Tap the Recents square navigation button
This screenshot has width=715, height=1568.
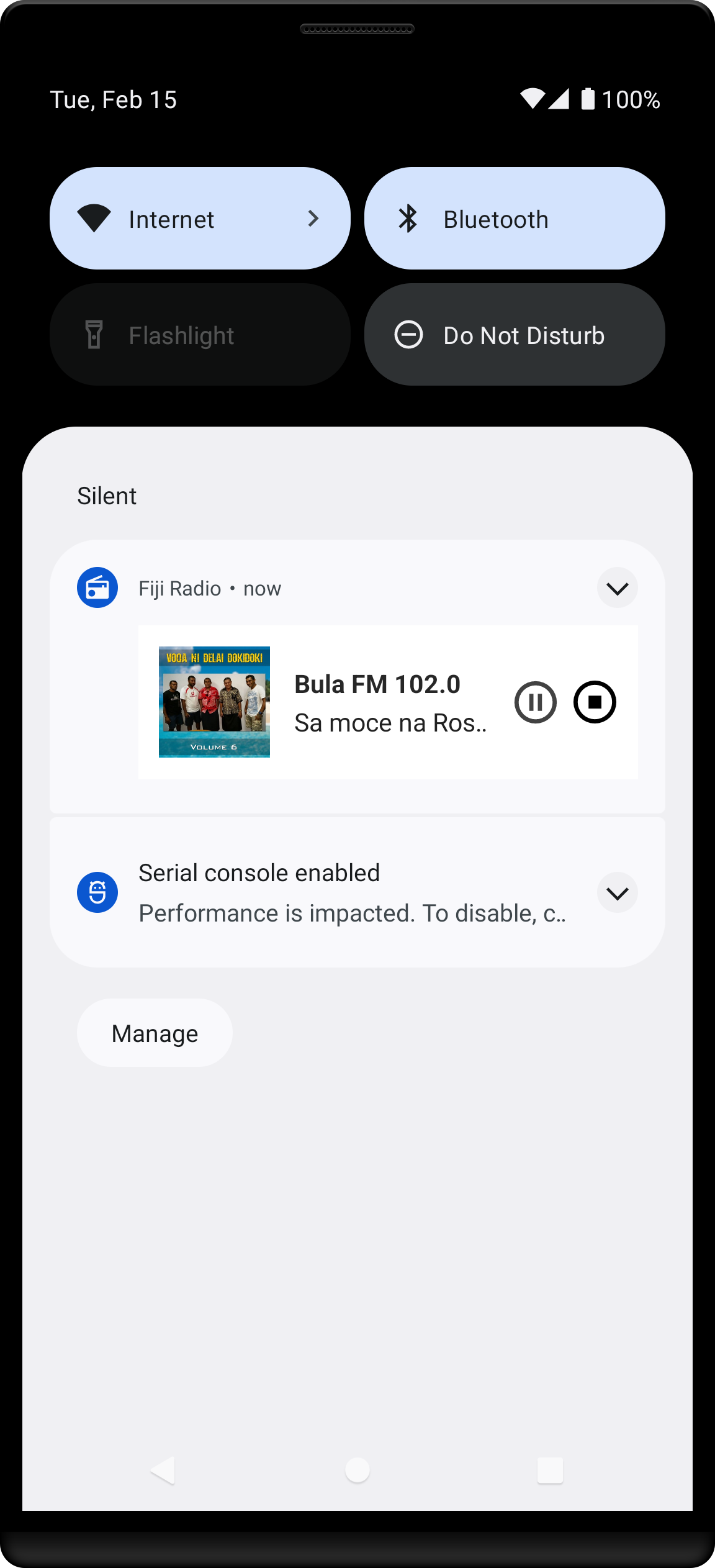pos(551,1470)
